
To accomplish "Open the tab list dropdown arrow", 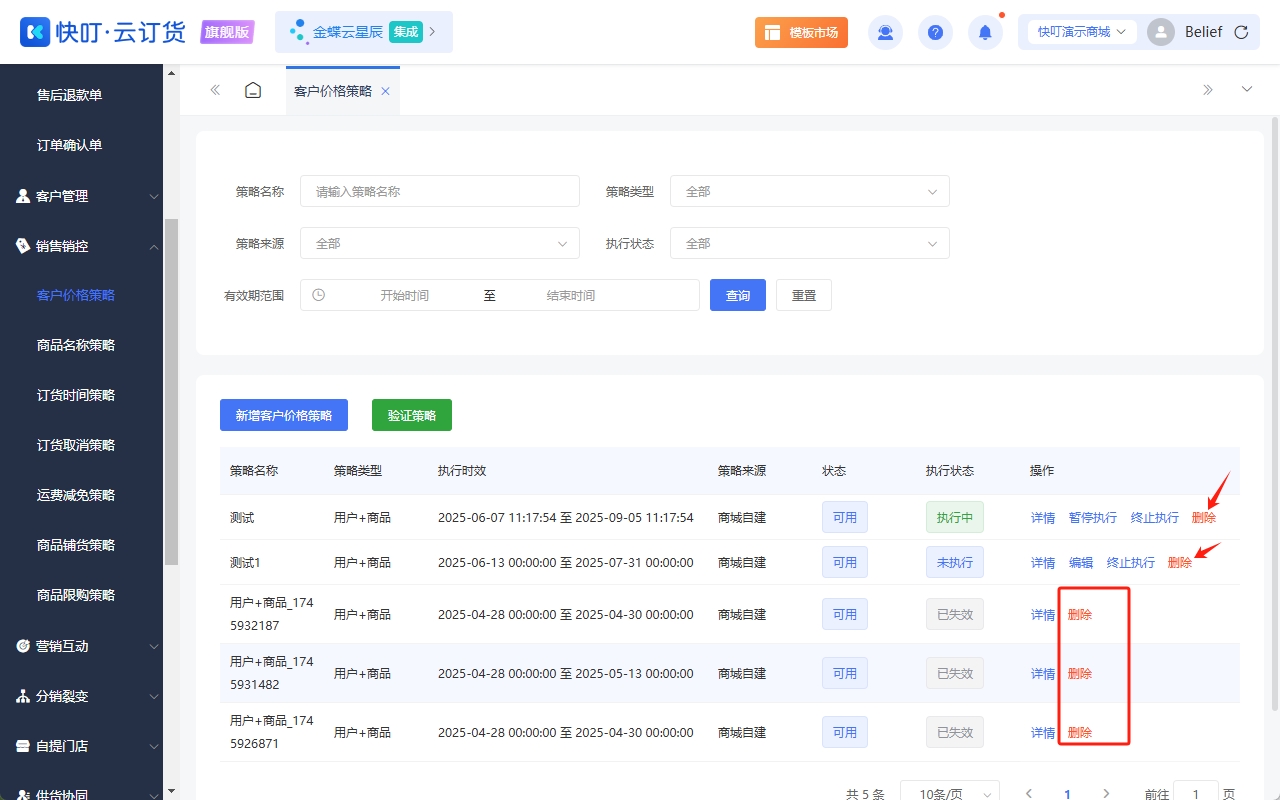I will point(1247,90).
